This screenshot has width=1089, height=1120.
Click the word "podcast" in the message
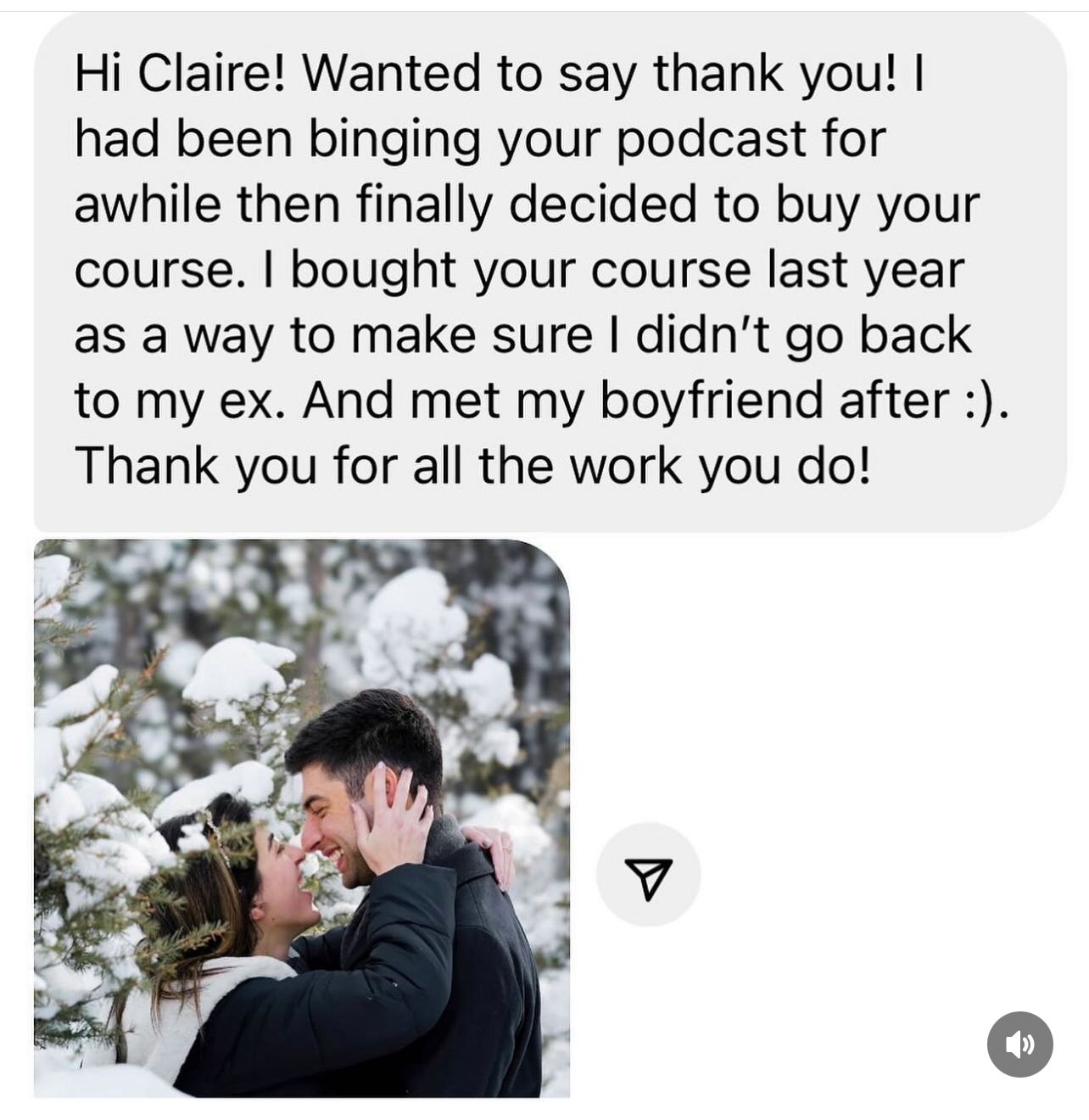[711, 139]
